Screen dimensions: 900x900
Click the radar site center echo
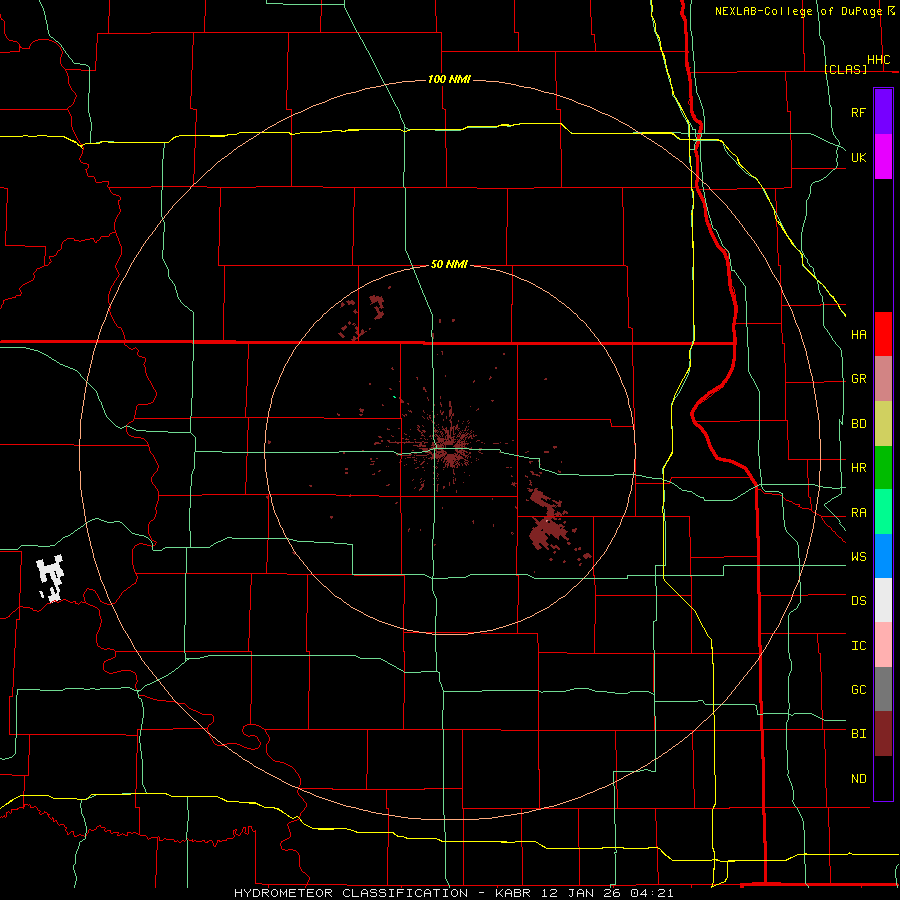click(449, 448)
